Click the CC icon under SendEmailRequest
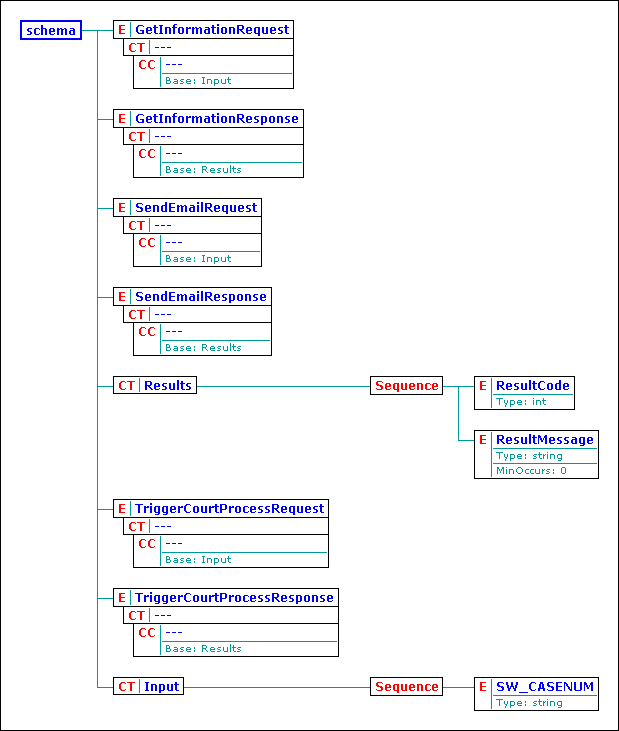619x731 pixels. [147, 242]
